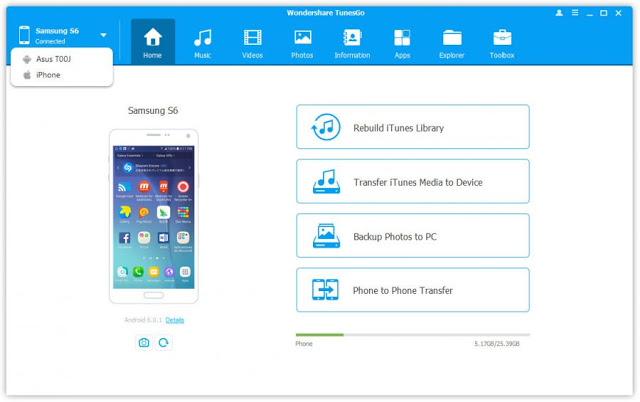The height and width of the screenshot is (402, 640).
Task: Click the Samsung S6 phone preview image
Action: coord(154,216)
